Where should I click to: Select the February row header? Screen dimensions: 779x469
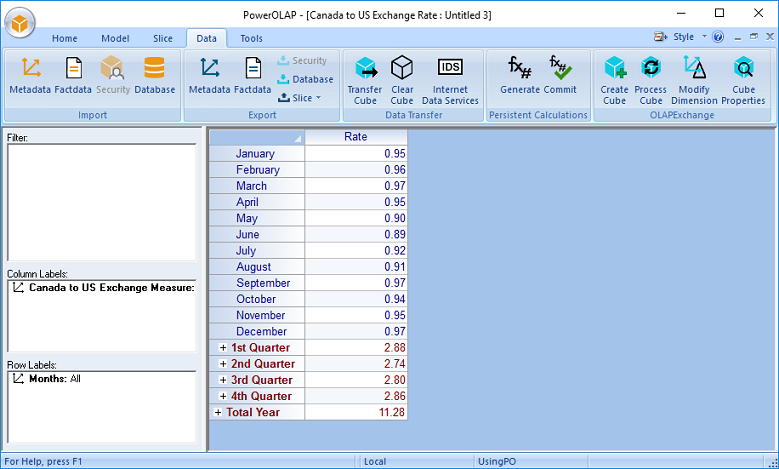pos(257,170)
